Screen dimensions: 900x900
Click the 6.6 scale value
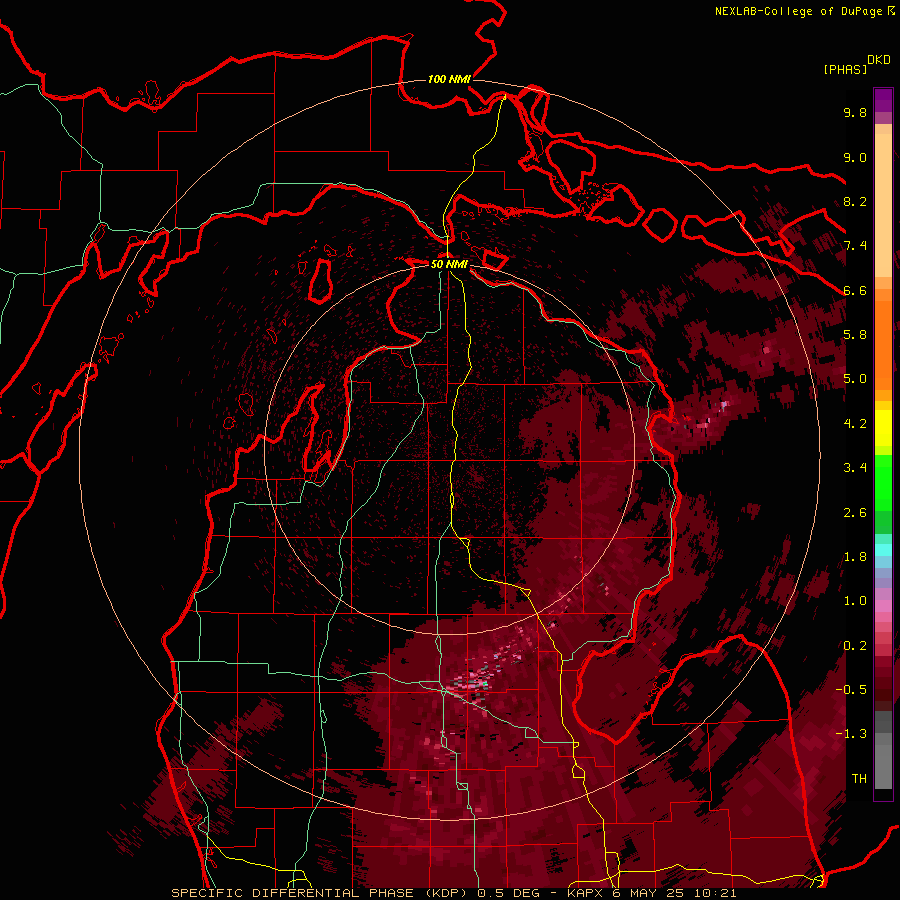tap(855, 290)
